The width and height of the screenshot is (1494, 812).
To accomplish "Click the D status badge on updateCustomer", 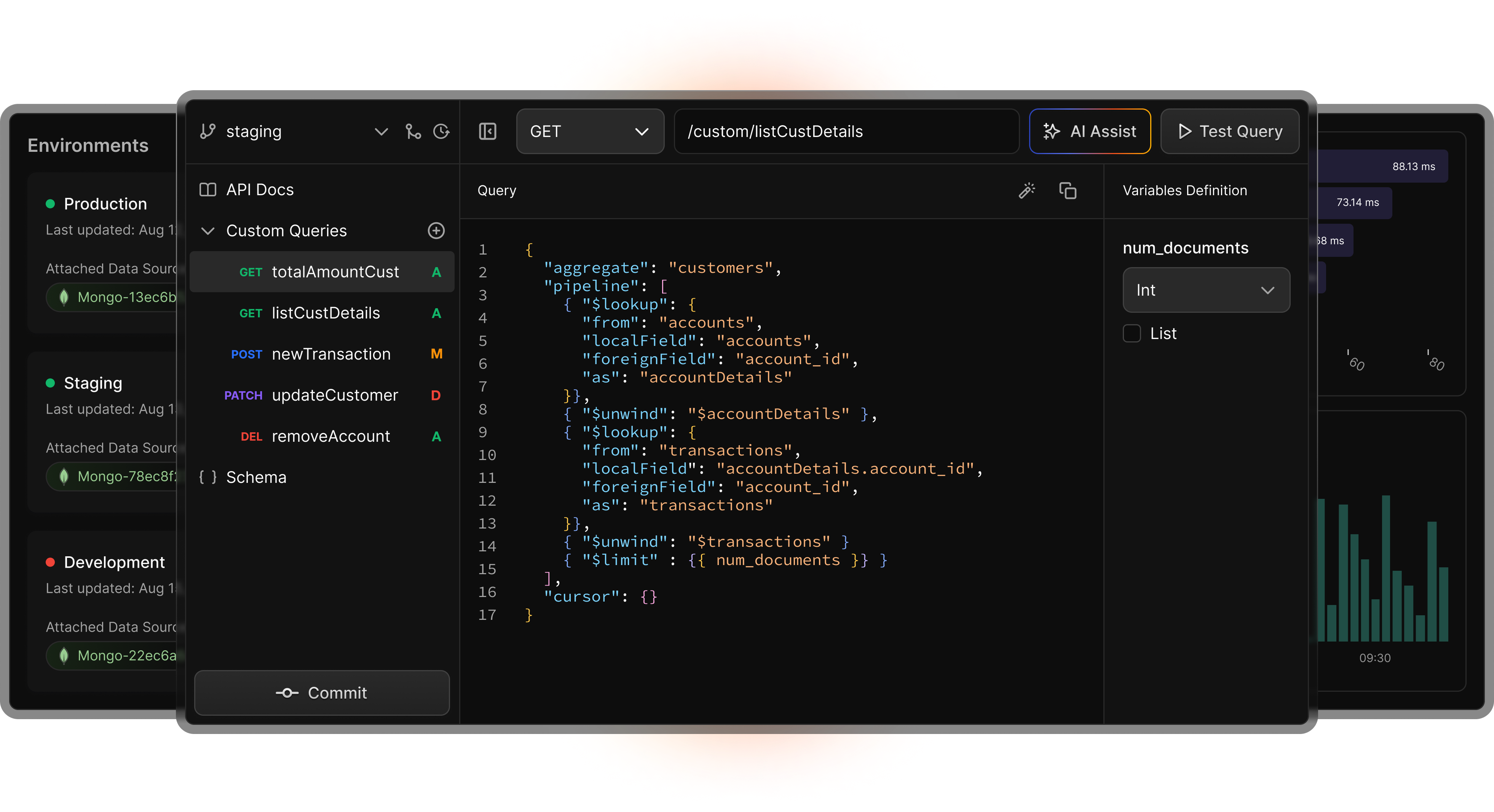I will tap(436, 395).
